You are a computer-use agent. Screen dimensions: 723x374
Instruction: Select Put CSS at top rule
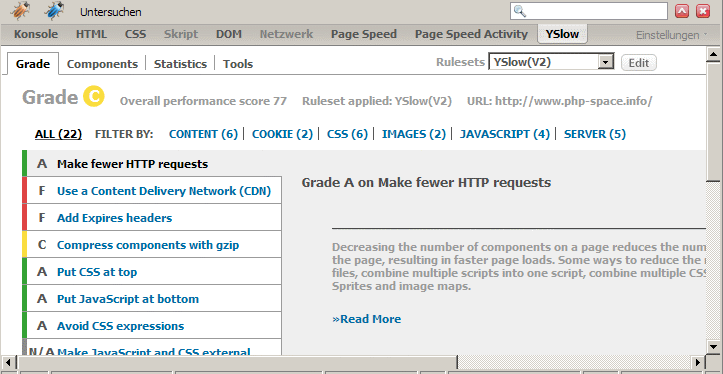pos(152,272)
